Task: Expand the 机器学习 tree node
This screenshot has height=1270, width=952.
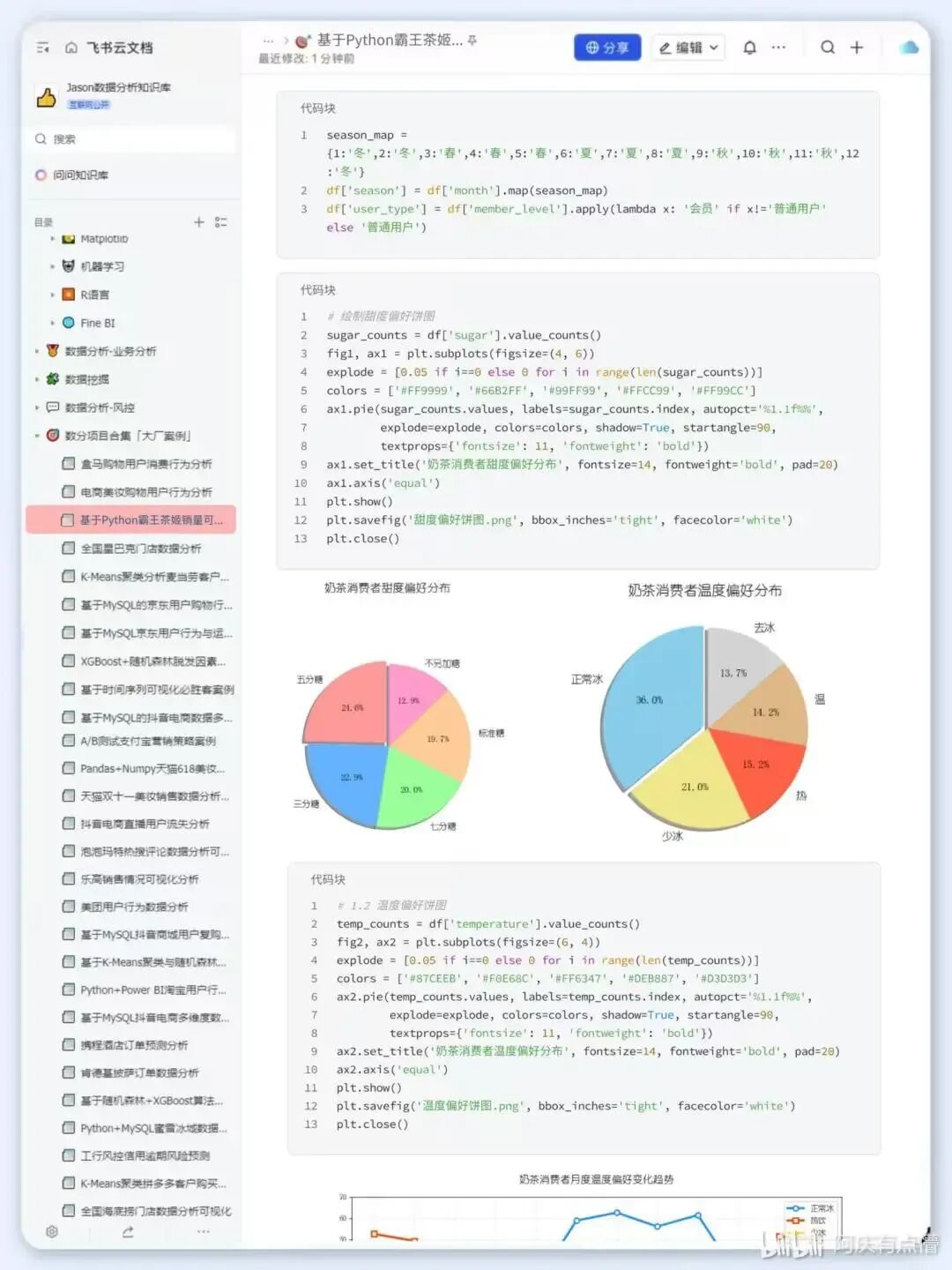Action: [x=52, y=266]
